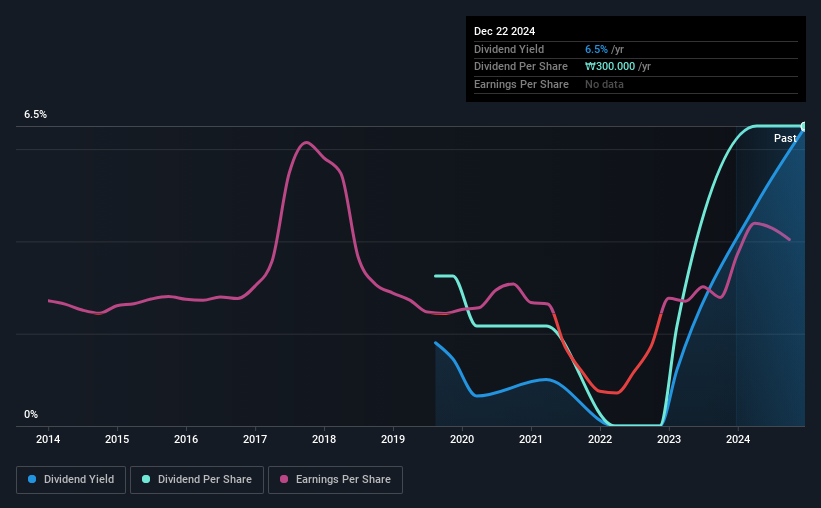Screen dimensions: 821x508
Task: Toggle the Dividend Per Share legend button
Action: (x=197, y=479)
